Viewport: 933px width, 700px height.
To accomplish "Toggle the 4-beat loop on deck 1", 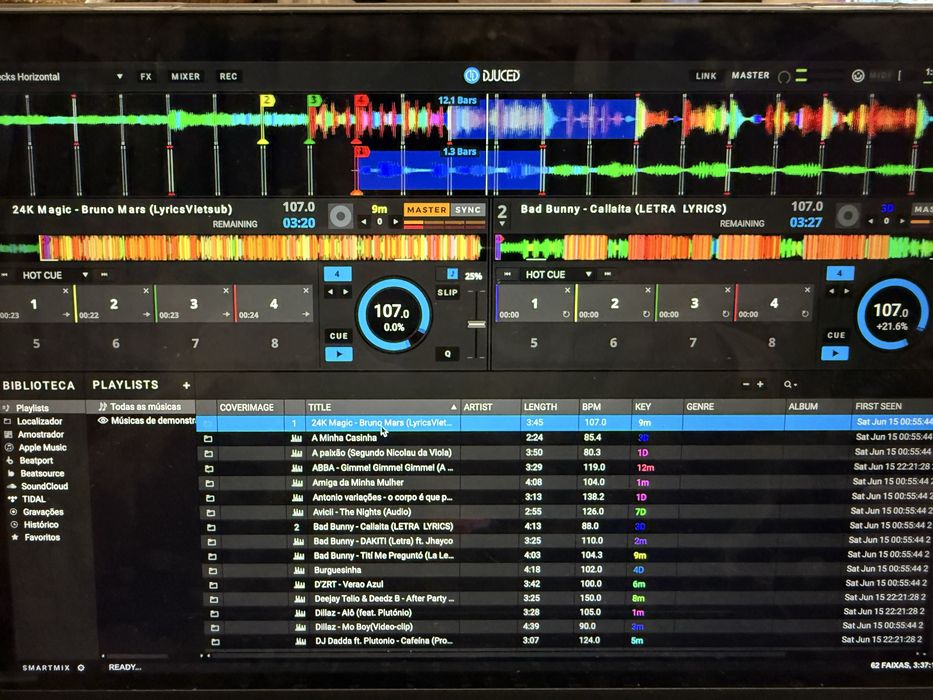I will coord(337,274).
